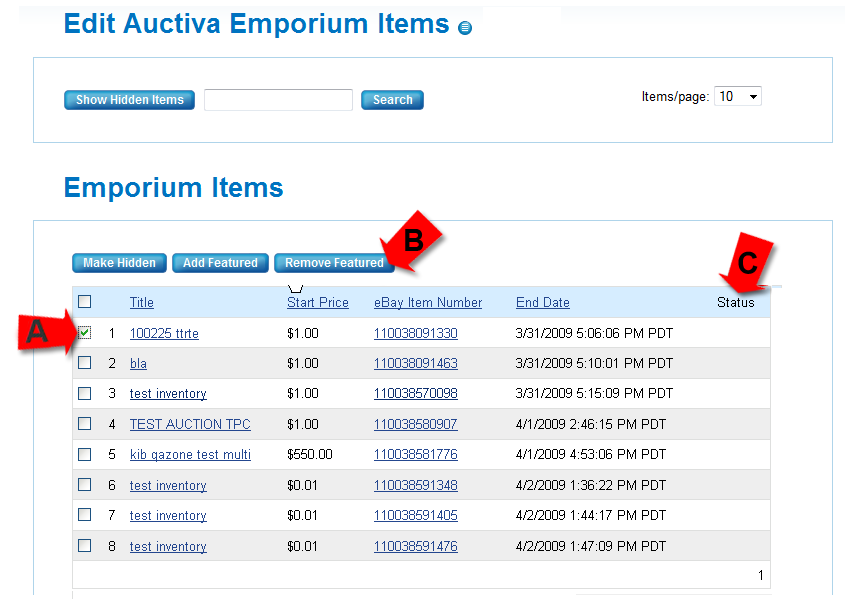This screenshot has height=599, width=845.
Task: Open row 8 test inventory link
Action: (x=168, y=546)
